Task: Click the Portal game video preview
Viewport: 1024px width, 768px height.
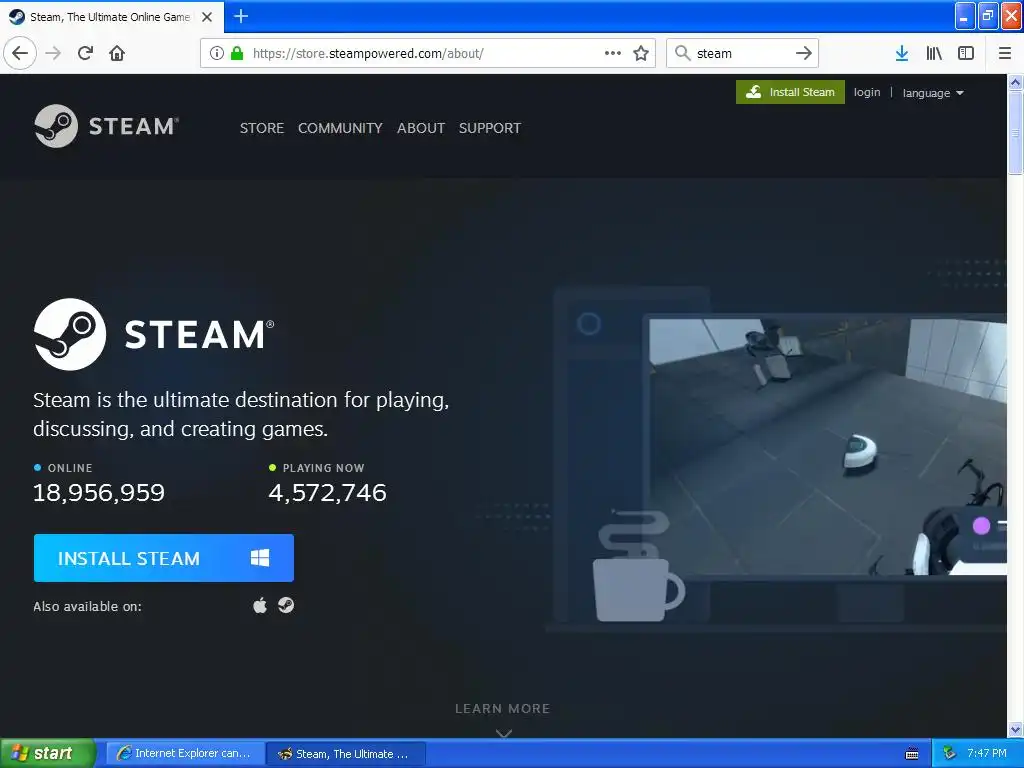Action: tap(827, 447)
